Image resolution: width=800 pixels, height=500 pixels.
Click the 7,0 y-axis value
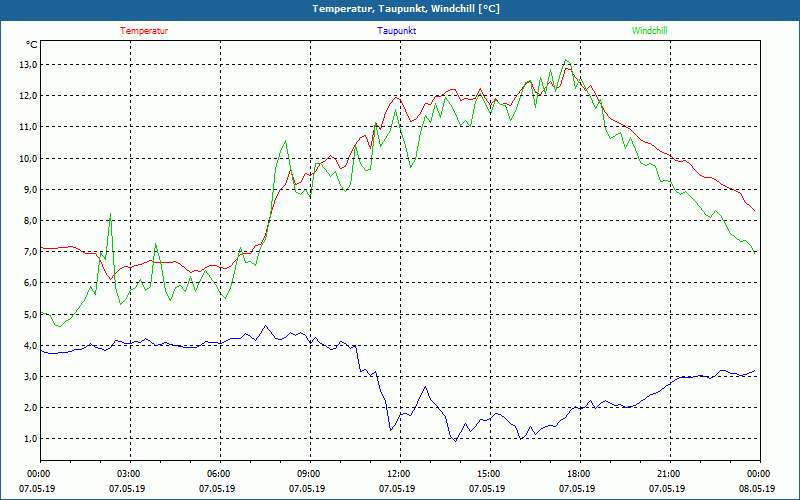(x=31, y=252)
